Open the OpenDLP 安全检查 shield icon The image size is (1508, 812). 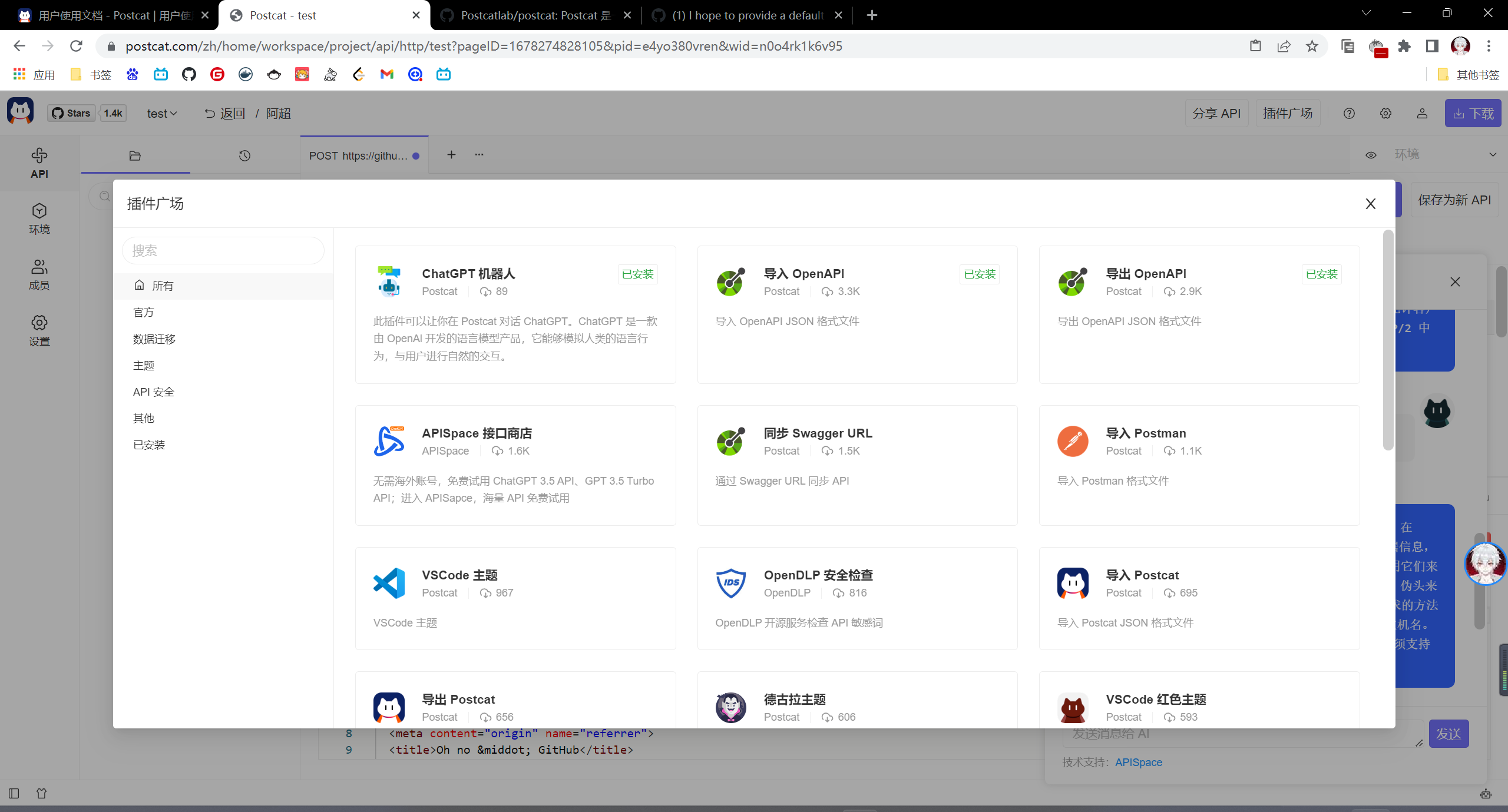point(730,583)
